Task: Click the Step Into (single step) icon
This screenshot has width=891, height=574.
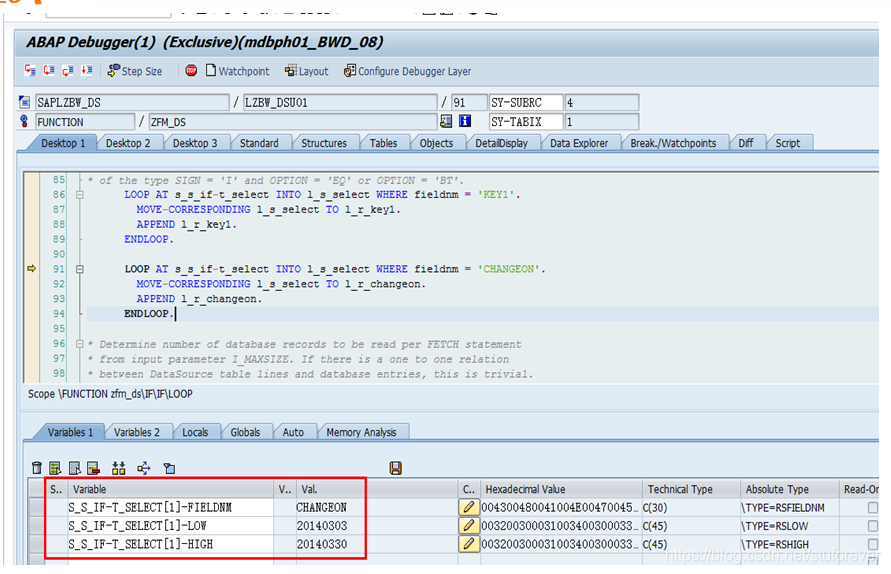Action: (30, 70)
